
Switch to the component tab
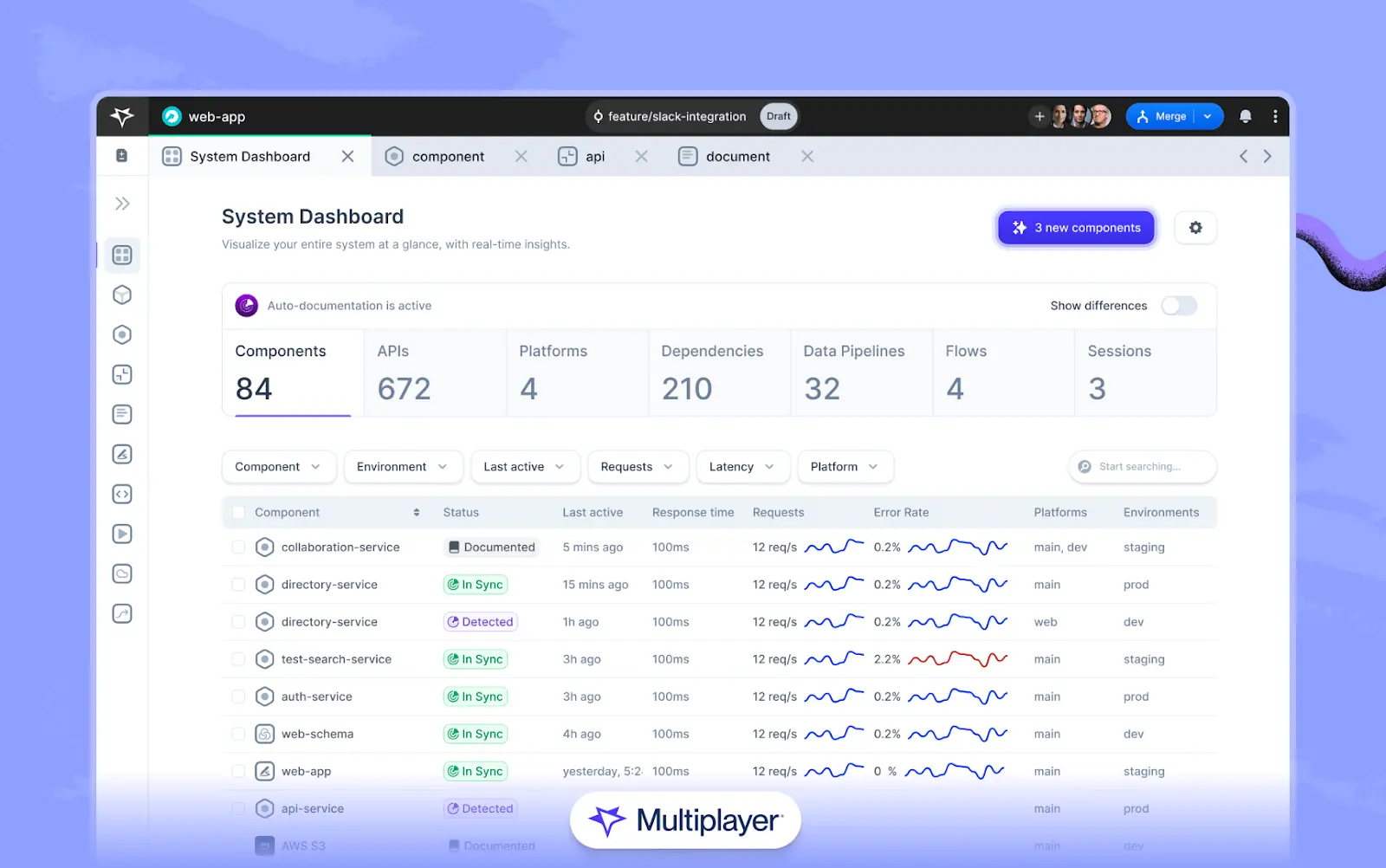click(447, 157)
